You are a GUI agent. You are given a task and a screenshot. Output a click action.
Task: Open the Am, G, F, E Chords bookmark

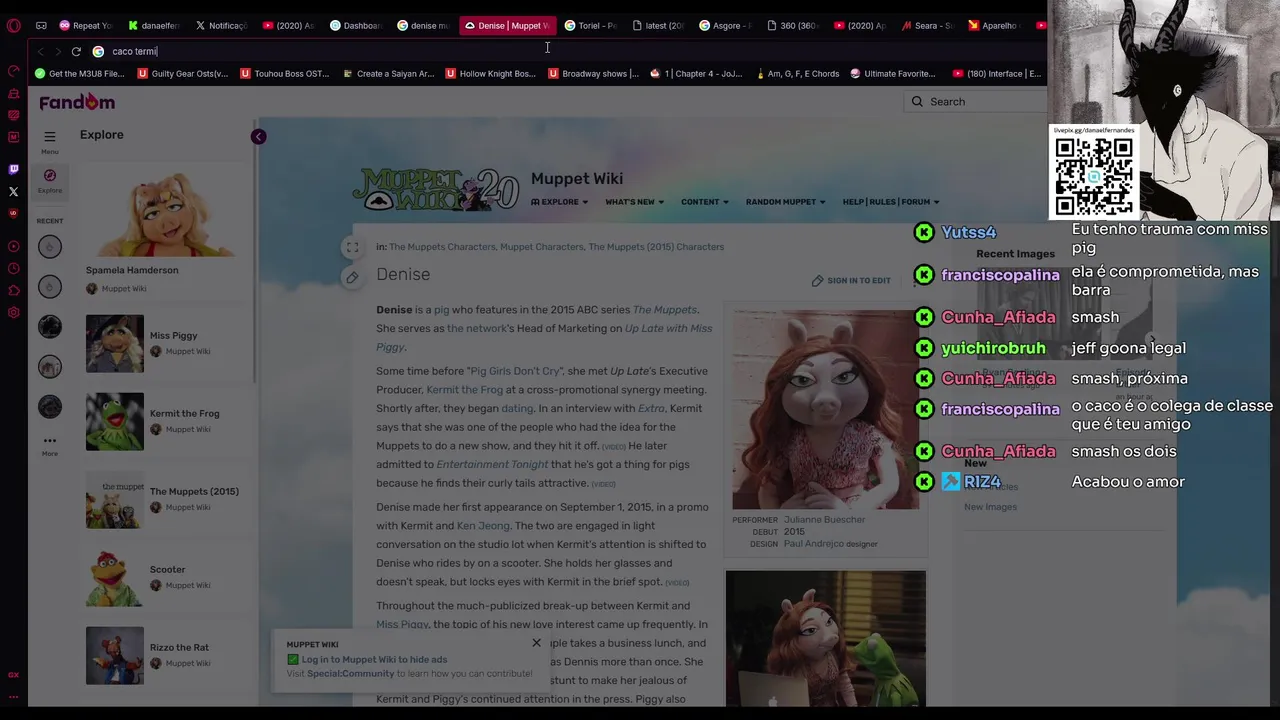798,73
